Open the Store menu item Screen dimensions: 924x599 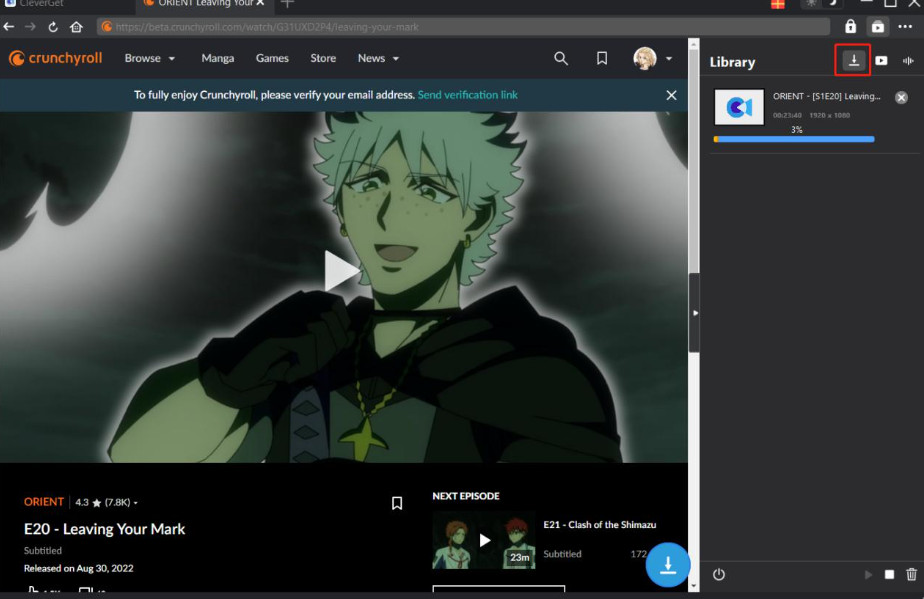pos(323,59)
